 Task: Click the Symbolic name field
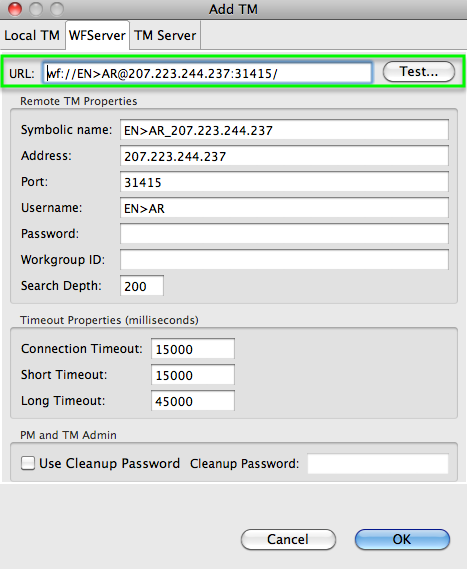click(284, 130)
